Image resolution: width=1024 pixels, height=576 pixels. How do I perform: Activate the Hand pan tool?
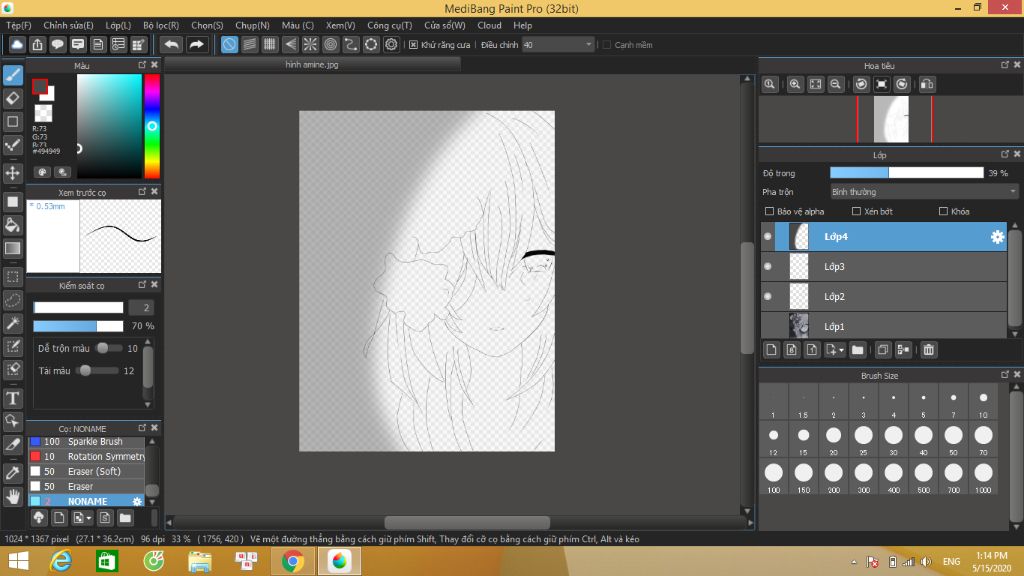point(13,497)
